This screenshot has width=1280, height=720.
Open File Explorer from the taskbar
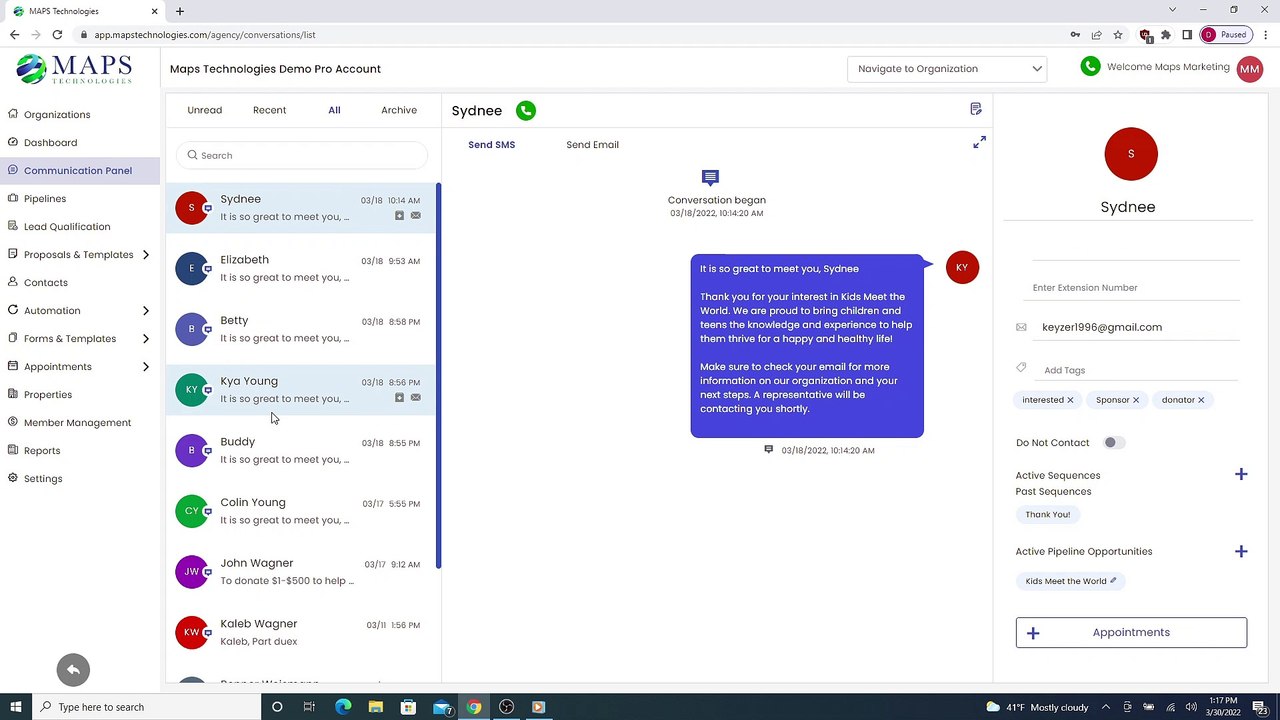click(375, 707)
